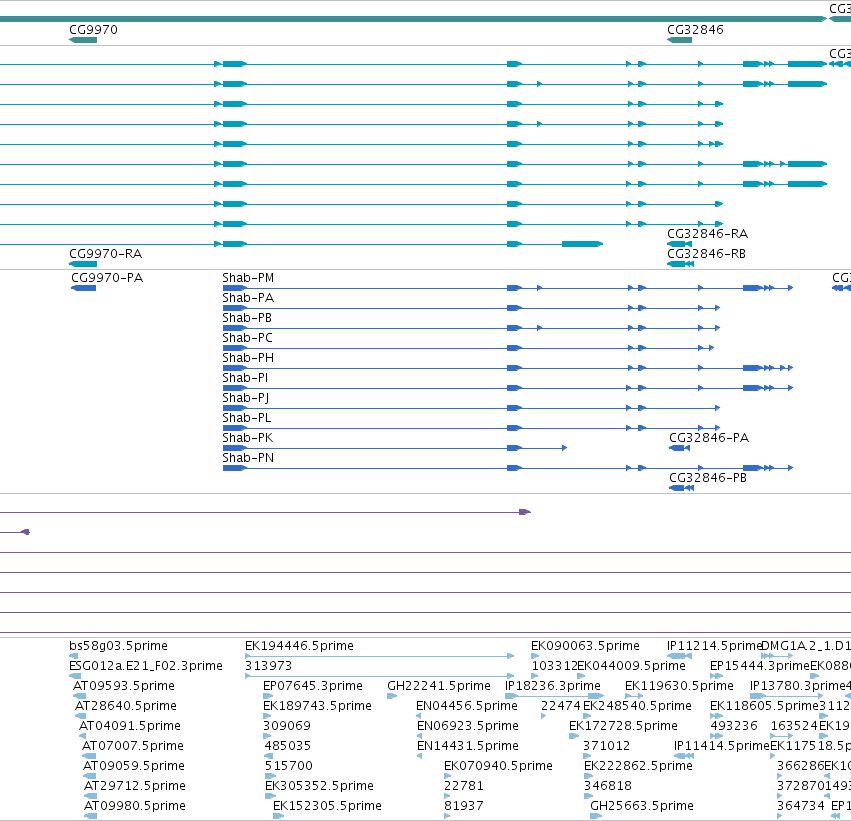Viewport: 851px width, 821px height.
Task: Click the EK305352.5prime EST label
Action: [319, 786]
